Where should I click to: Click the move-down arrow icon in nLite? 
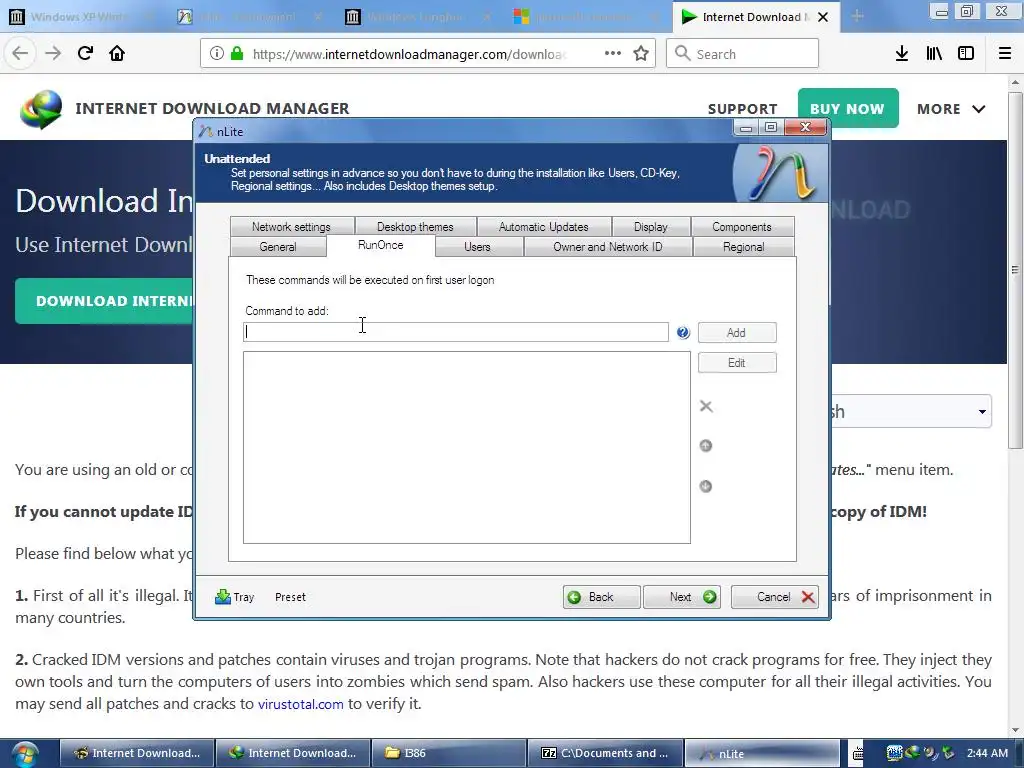tap(705, 486)
